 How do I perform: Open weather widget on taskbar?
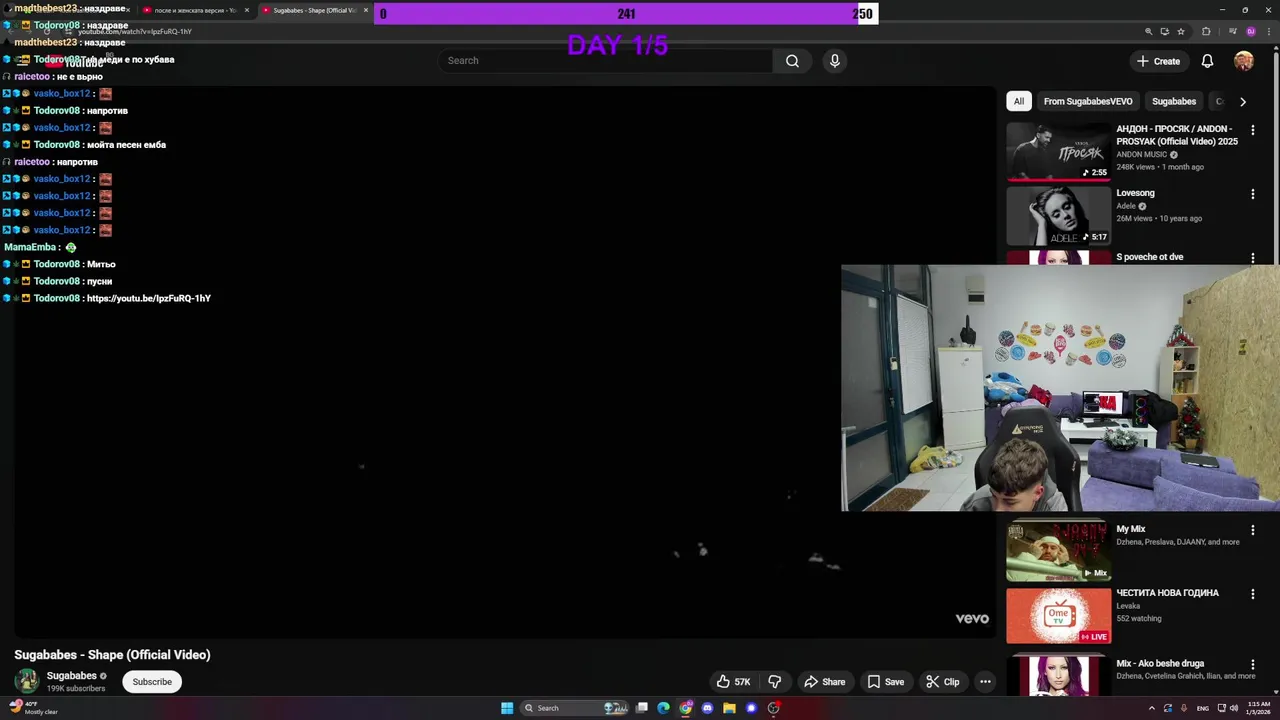pos(34,708)
